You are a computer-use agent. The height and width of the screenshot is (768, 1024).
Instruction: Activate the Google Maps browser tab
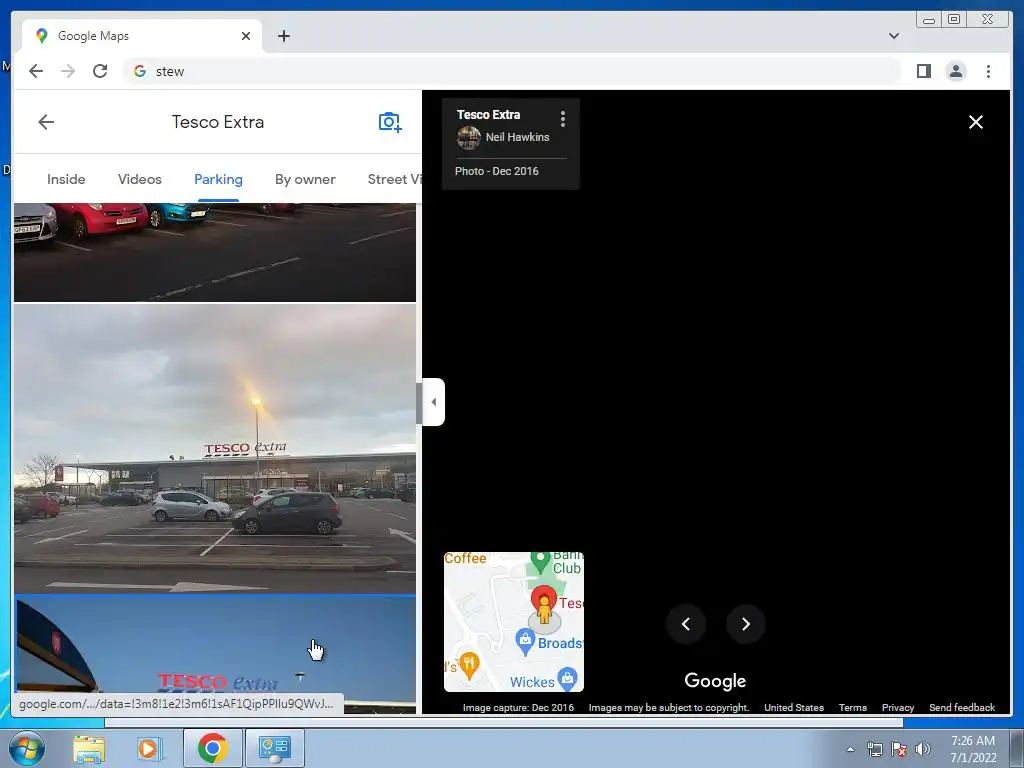coord(142,36)
